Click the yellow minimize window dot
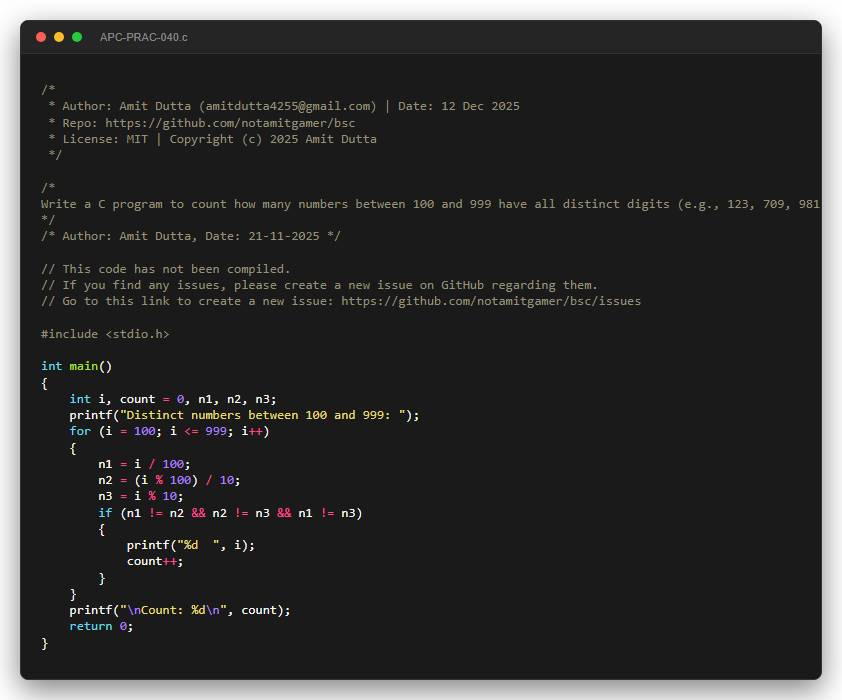 [59, 37]
